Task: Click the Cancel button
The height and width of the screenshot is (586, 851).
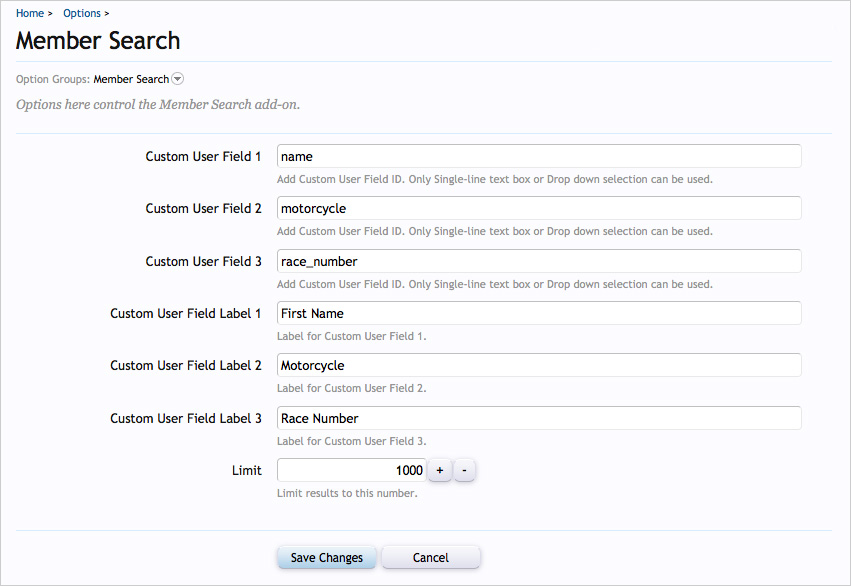Action: point(431,557)
